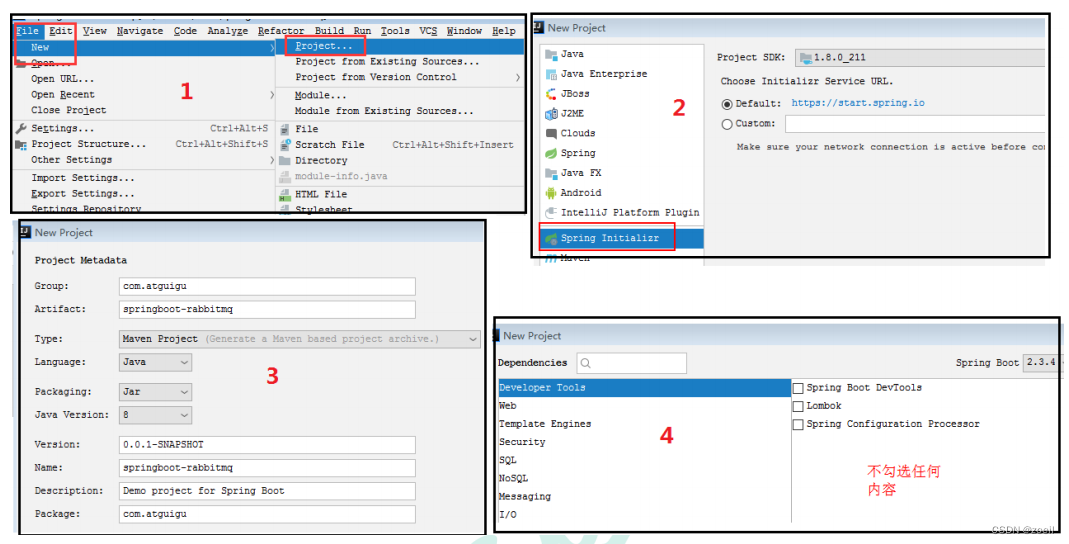
Task: Click Close Project menu entry
Action: (x=68, y=110)
